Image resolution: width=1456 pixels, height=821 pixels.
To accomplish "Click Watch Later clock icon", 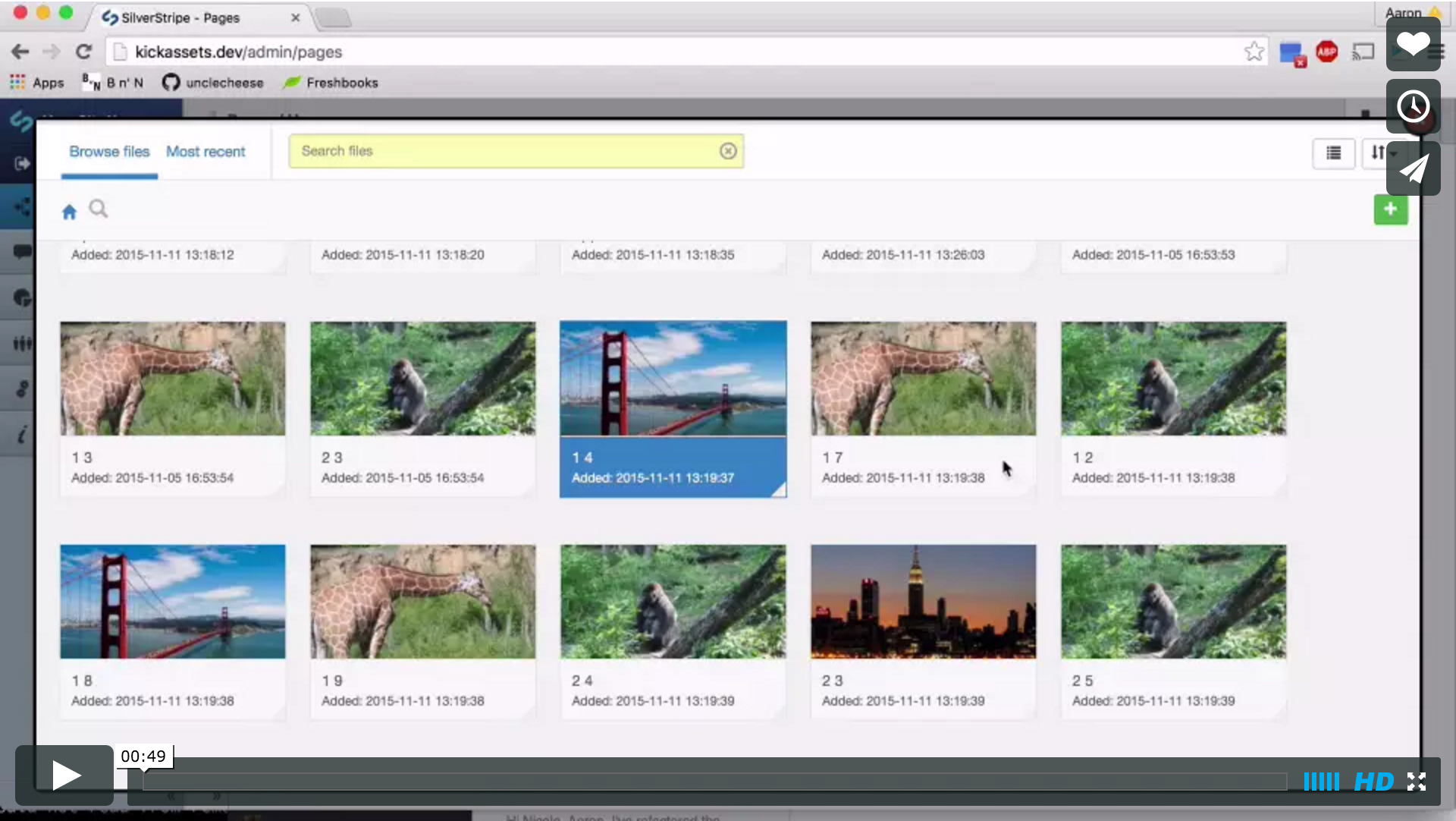I will [x=1413, y=106].
